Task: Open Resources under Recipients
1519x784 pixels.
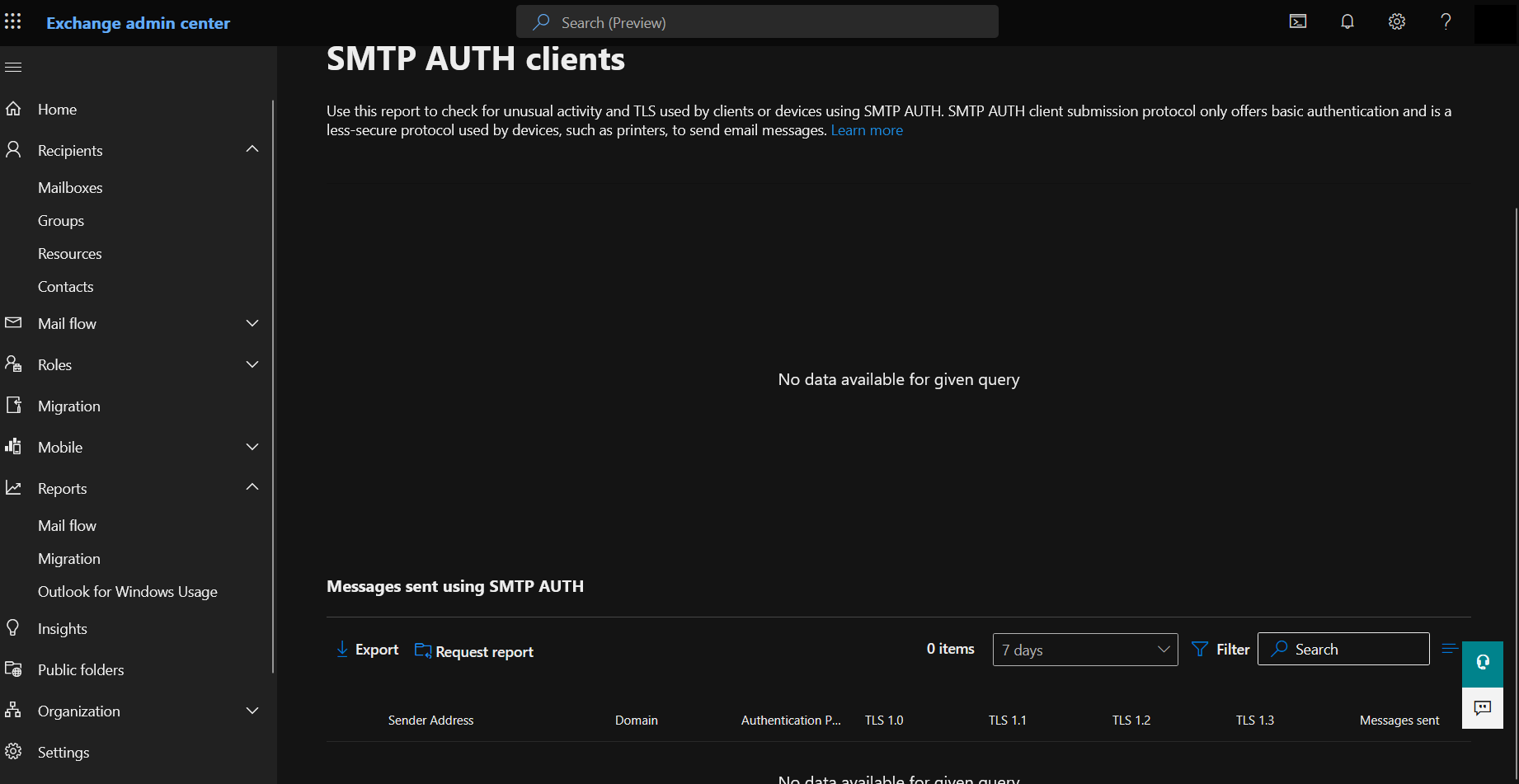Action: 70,254
